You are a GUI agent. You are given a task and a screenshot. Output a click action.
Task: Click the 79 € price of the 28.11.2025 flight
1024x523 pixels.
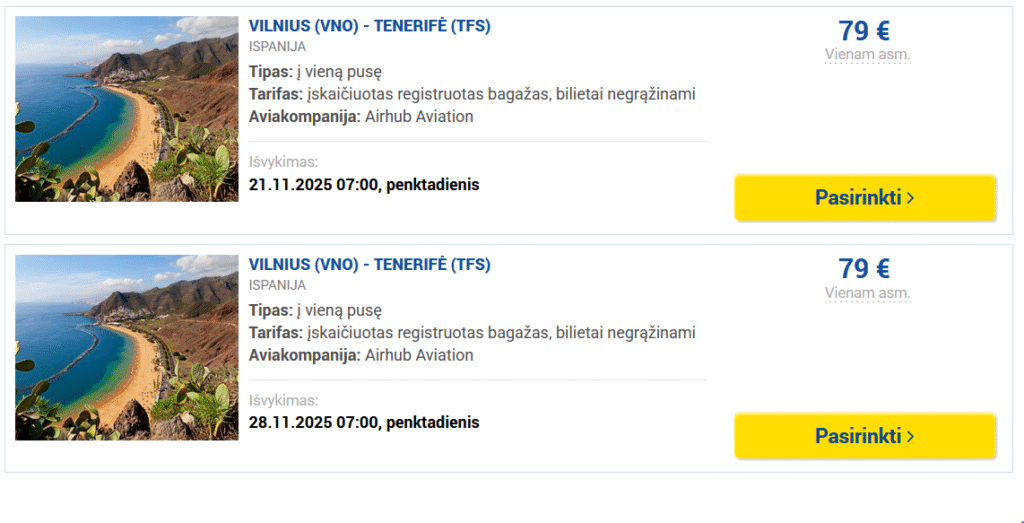pos(864,269)
